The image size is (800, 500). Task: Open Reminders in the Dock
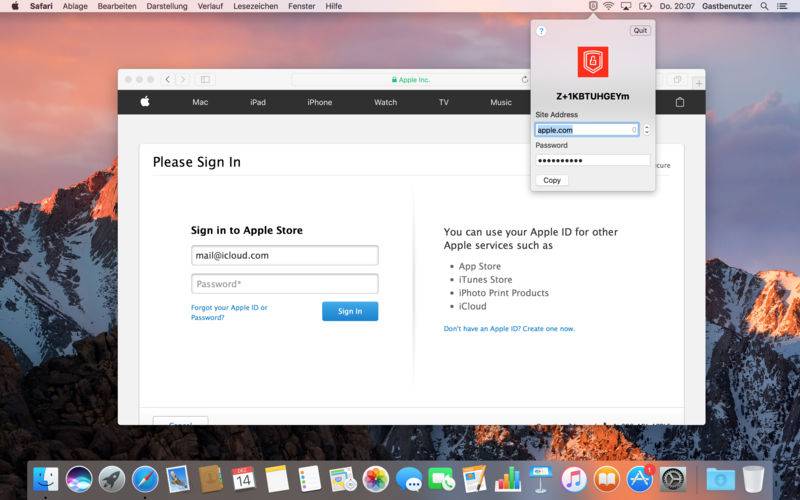[x=309, y=479]
